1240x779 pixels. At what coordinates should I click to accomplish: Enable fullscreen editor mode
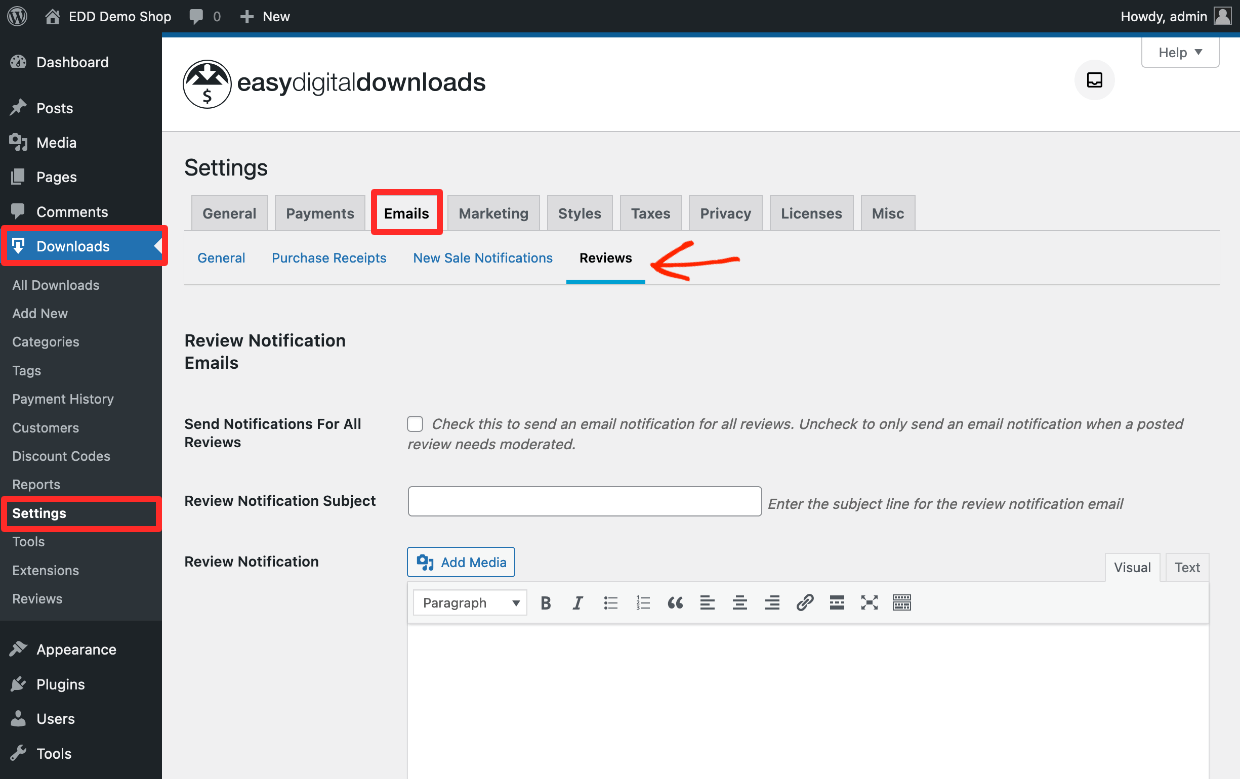869,603
